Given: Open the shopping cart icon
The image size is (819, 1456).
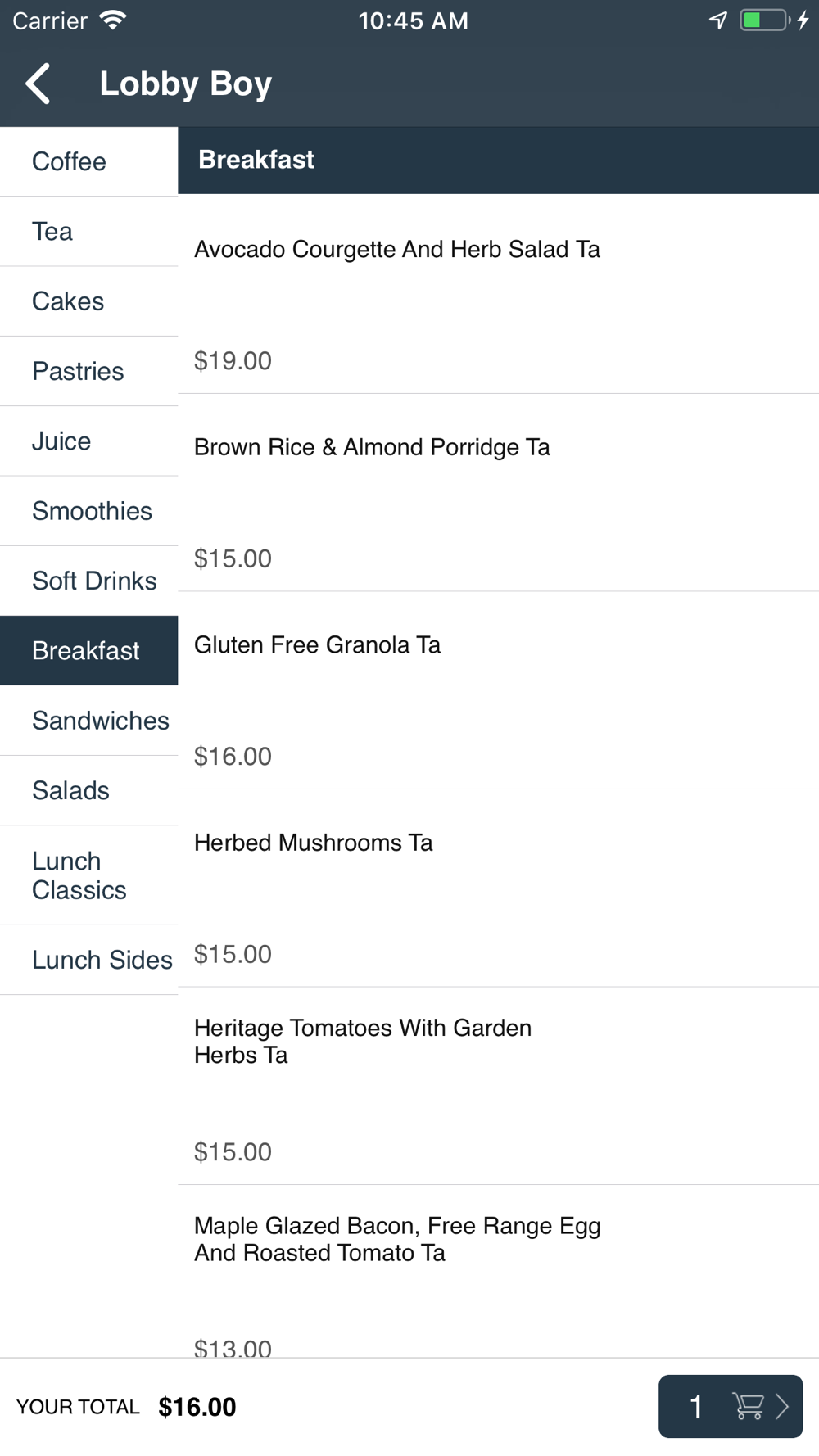Looking at the screenshot, I should (748, 1406).
